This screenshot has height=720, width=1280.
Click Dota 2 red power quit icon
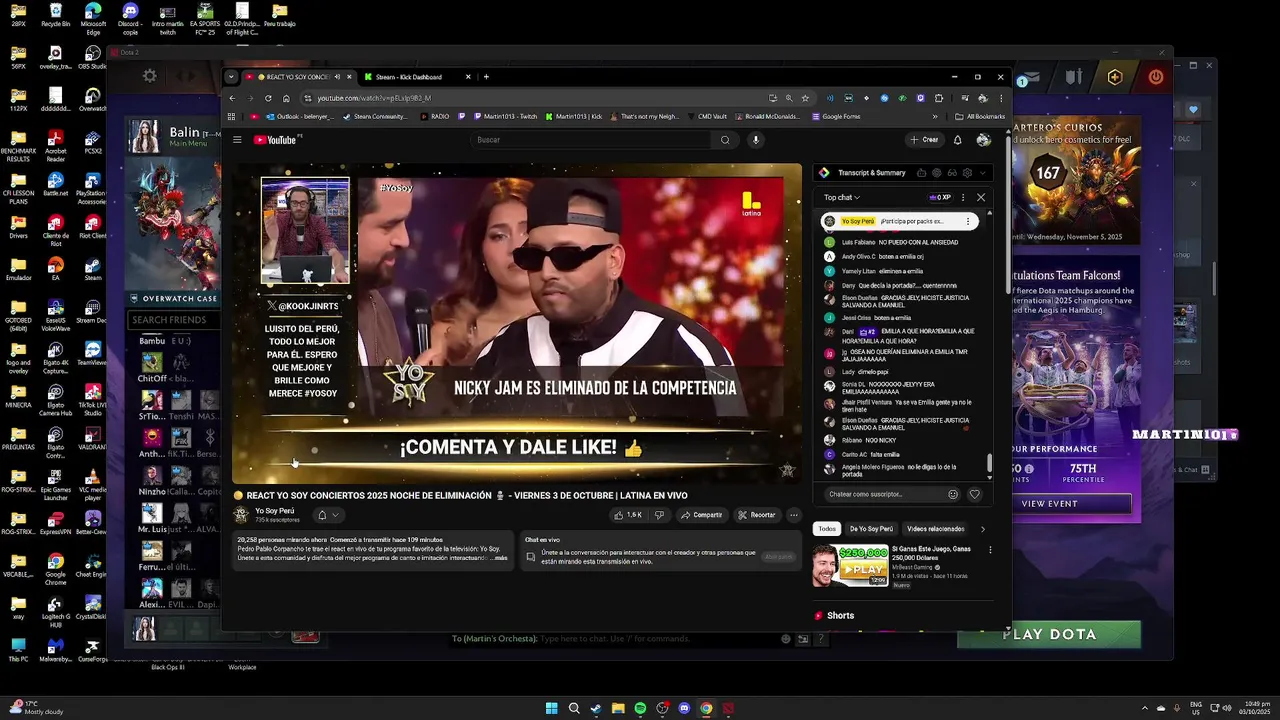pos(1156,77)
